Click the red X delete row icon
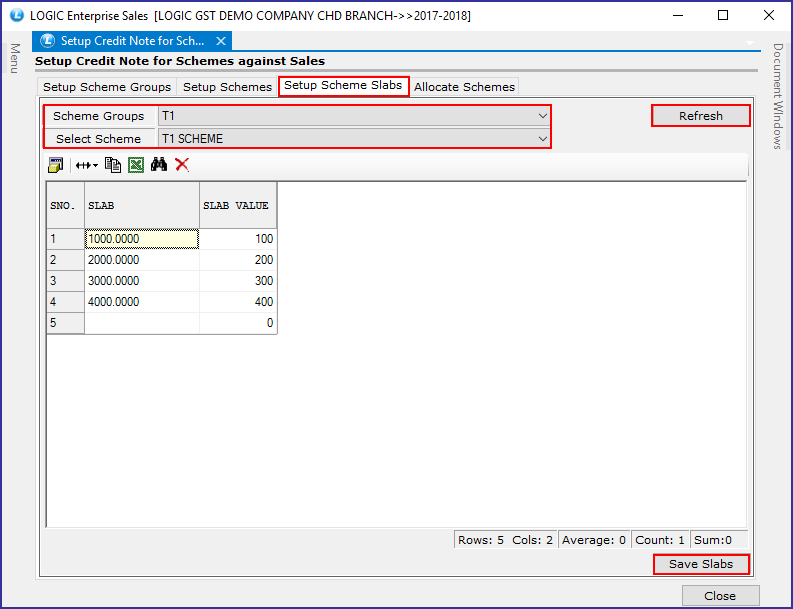This screenshot has height=609, width=793. (x=182, y=164)
